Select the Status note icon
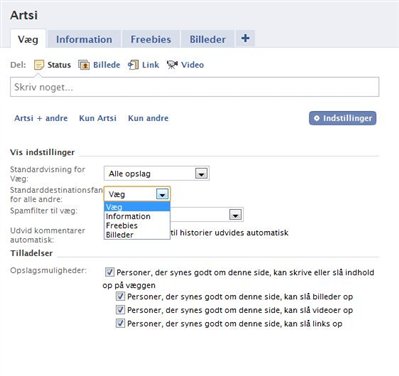The height and width of the screenshot is (376, 399). tap(39, 65)
